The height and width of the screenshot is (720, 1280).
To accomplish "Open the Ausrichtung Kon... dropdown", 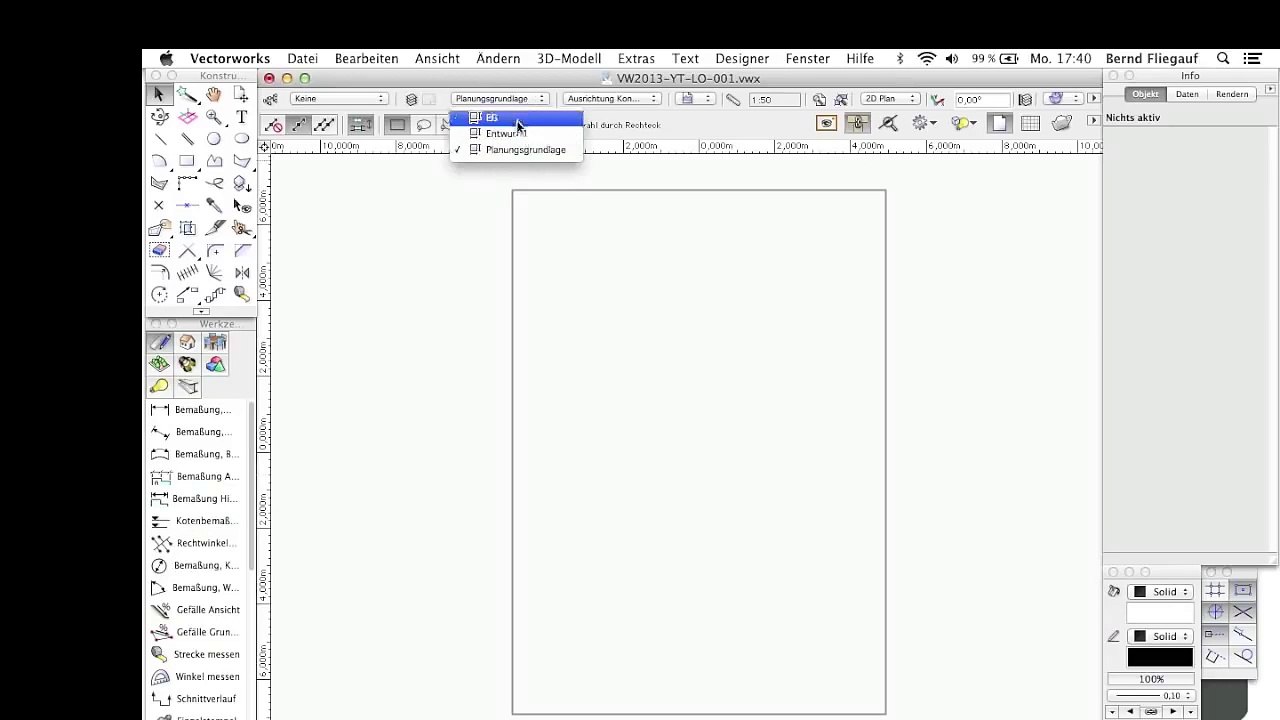I will pos(613,99).
